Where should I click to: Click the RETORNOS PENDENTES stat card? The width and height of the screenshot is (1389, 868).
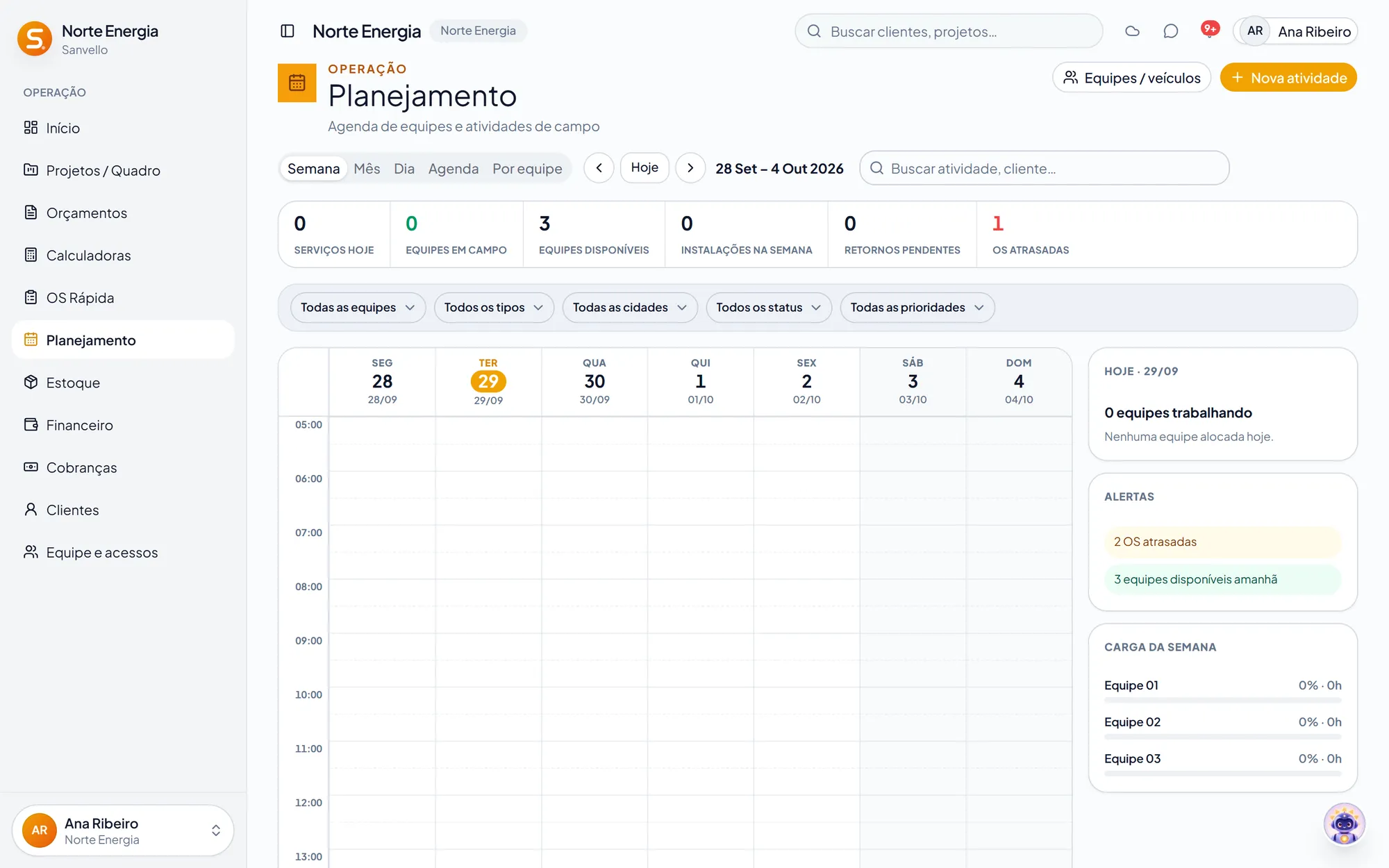pyautogui.click(x=902, y=235)
